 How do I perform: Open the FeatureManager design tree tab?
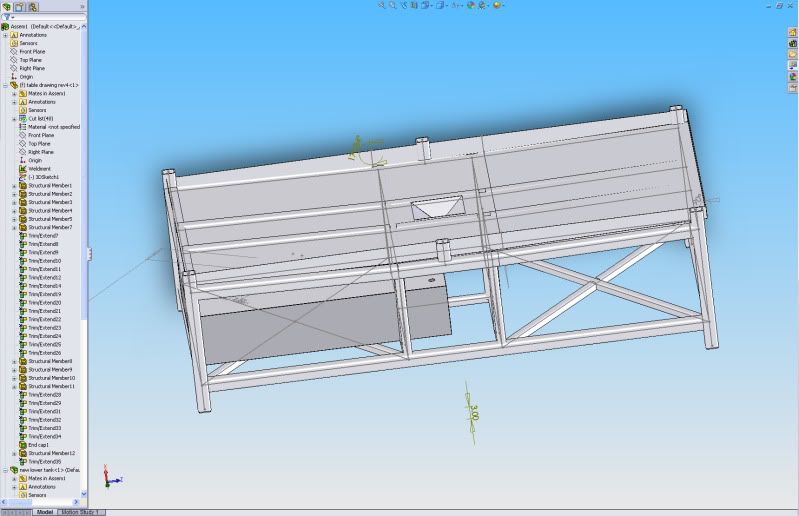[x=6, y=6]
